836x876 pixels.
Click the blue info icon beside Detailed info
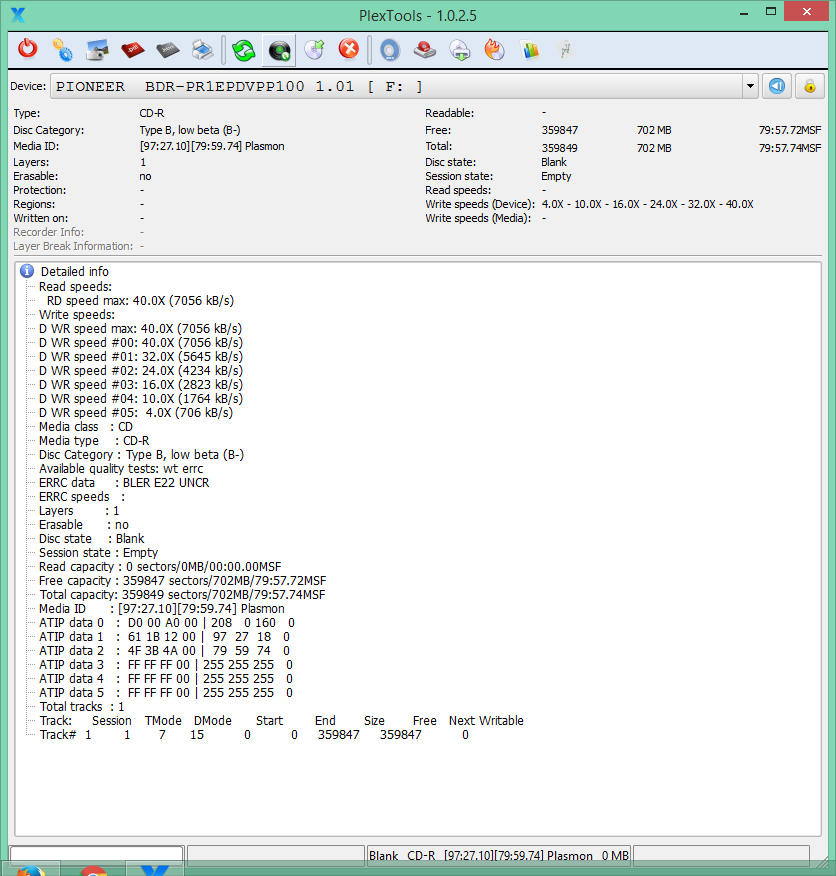[27, 271]
